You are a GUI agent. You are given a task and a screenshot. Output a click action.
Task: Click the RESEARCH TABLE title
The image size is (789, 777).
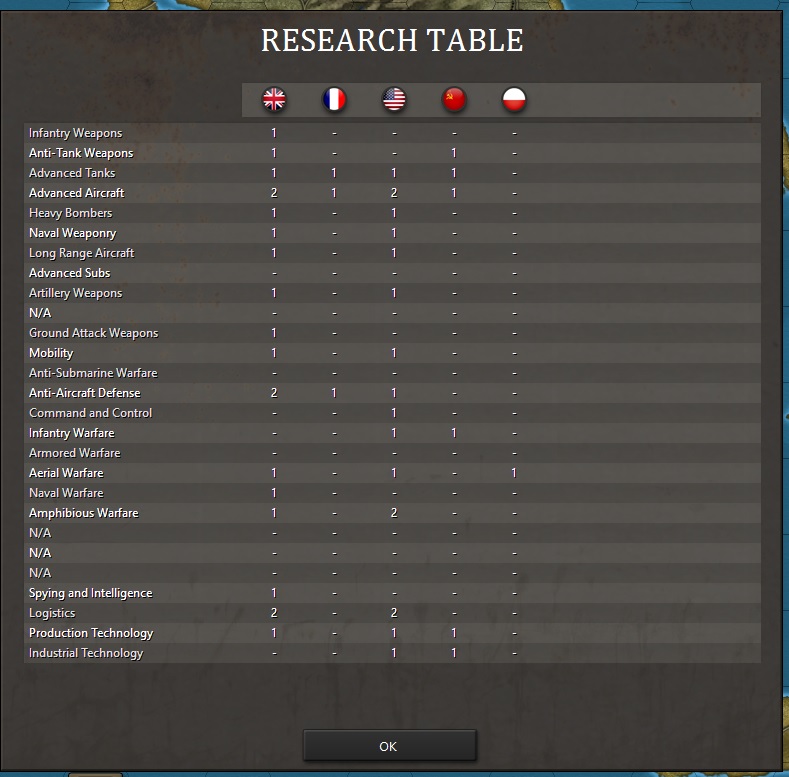(x=392, y=40)
